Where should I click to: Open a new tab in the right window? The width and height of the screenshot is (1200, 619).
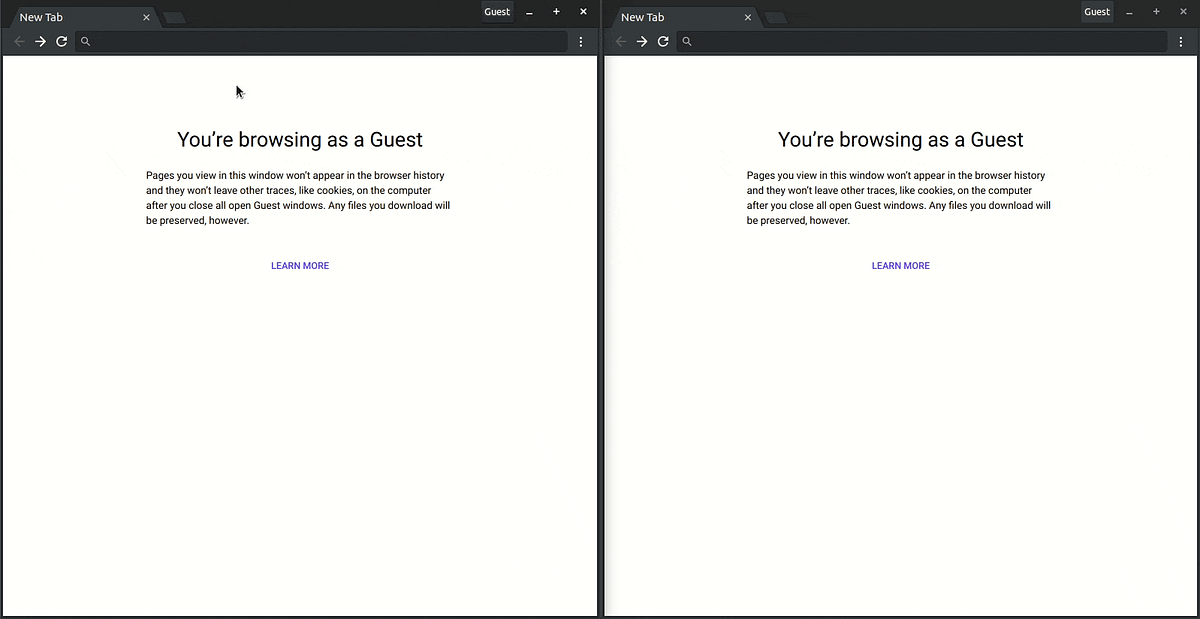tap(774, 16)
